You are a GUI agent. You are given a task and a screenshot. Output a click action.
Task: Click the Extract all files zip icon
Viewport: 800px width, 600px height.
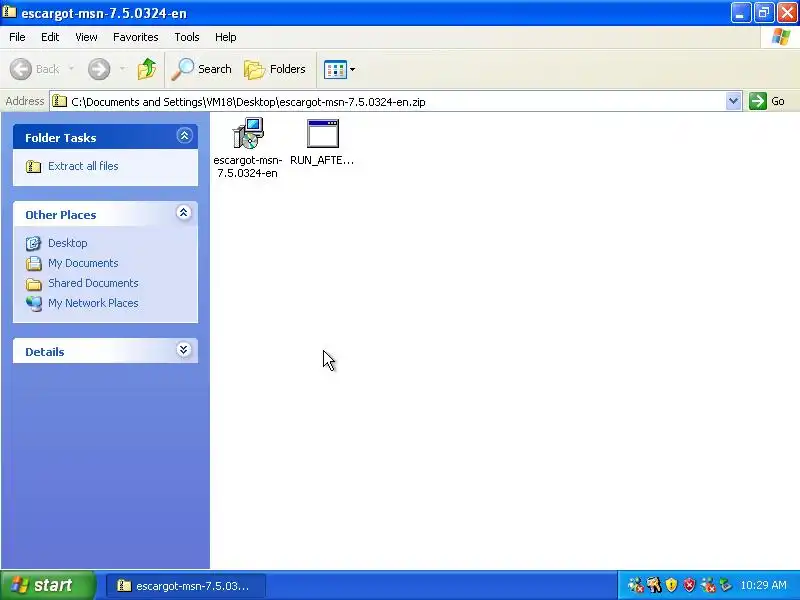pos(34,166)
